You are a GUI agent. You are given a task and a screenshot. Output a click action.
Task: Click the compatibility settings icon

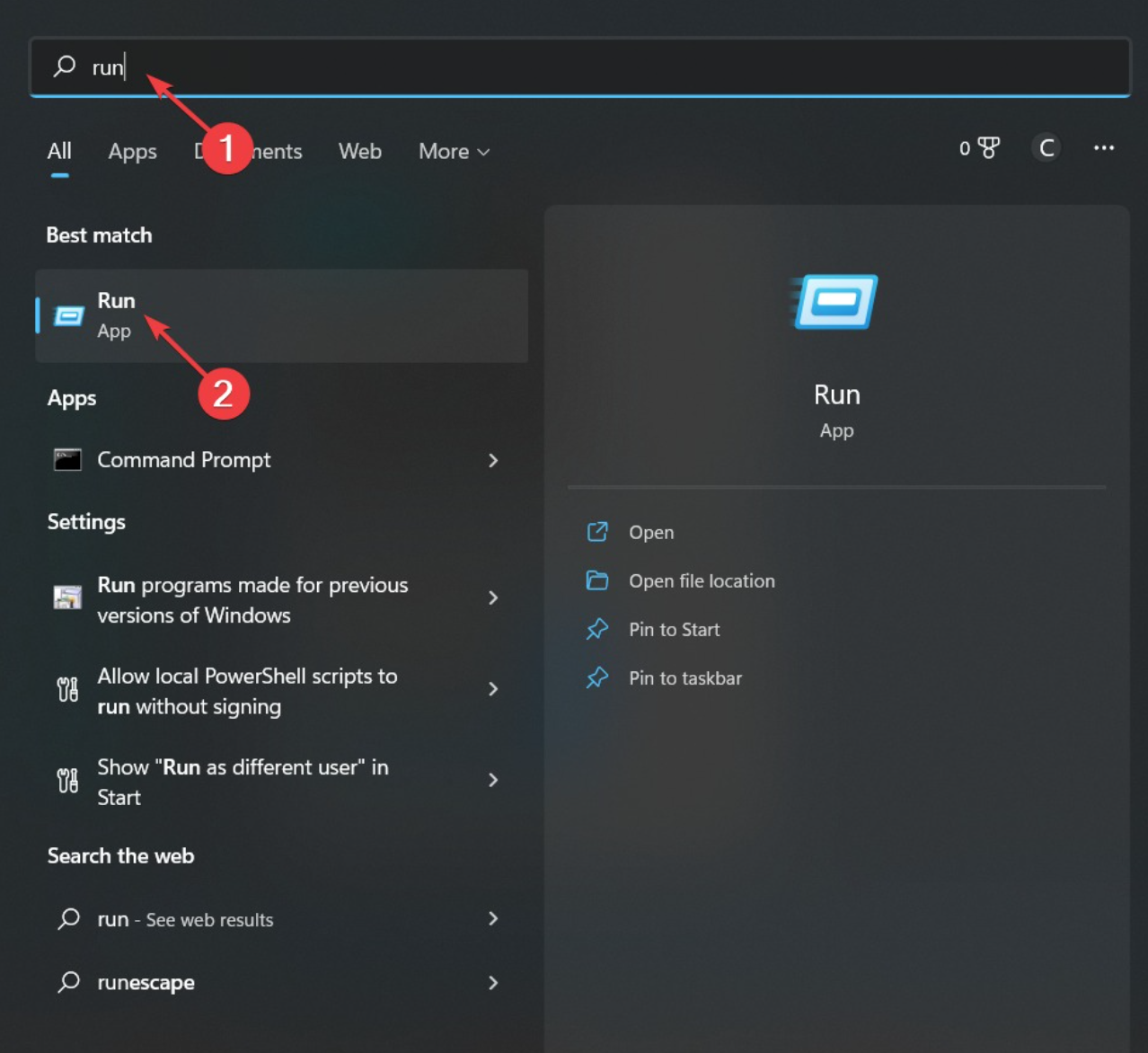(67, 598)
